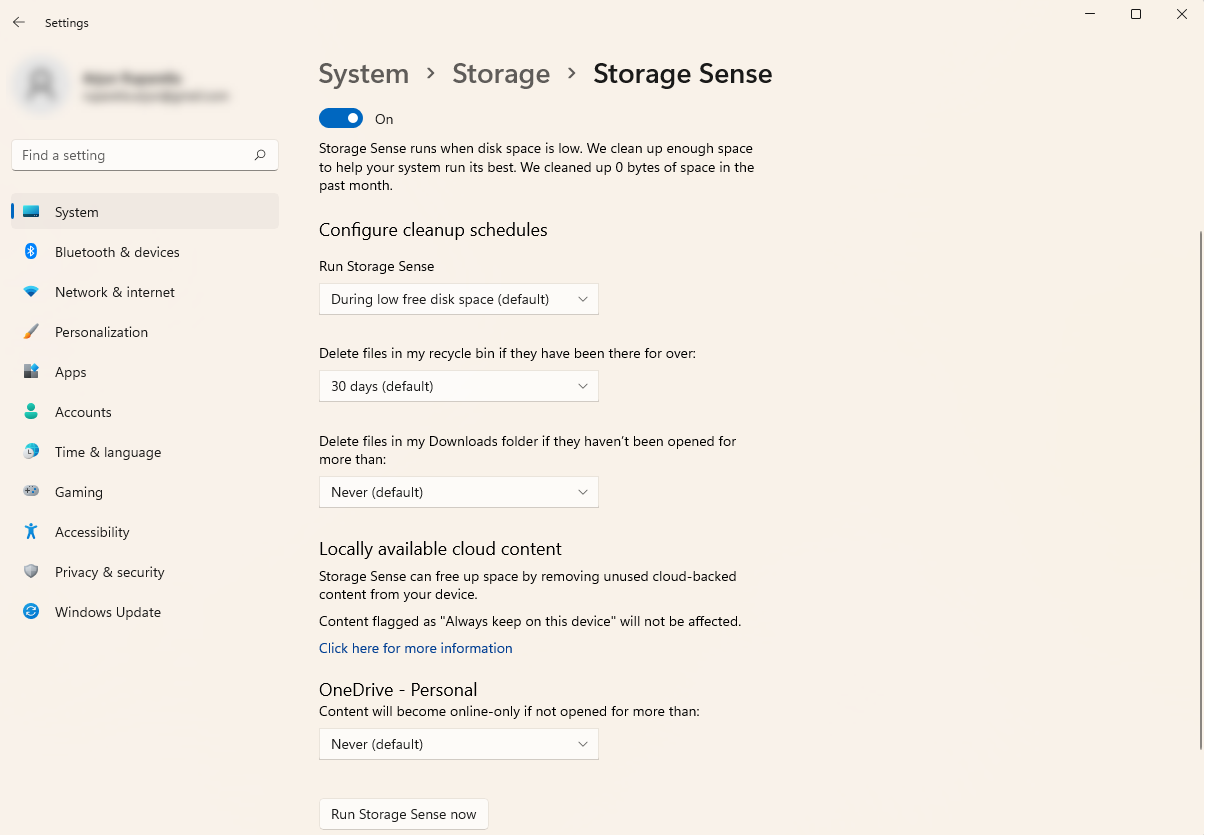Click the Gaming Xbox icon
This screenshot has height=835, width=1205.
click(33, 492)
